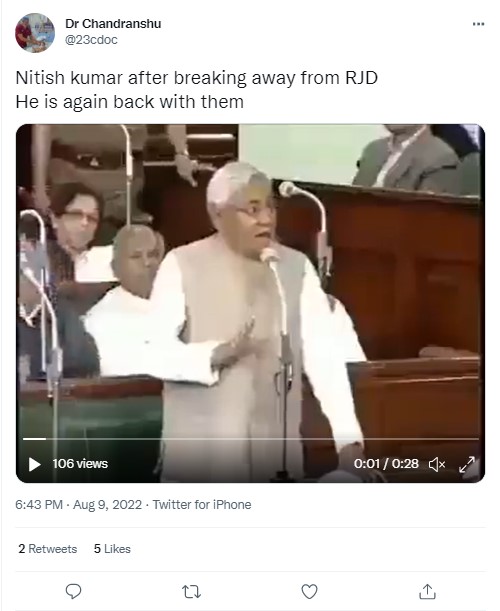Click the Twitter for iPhone source link
The image size is (500, 611).
click(202, 505)
